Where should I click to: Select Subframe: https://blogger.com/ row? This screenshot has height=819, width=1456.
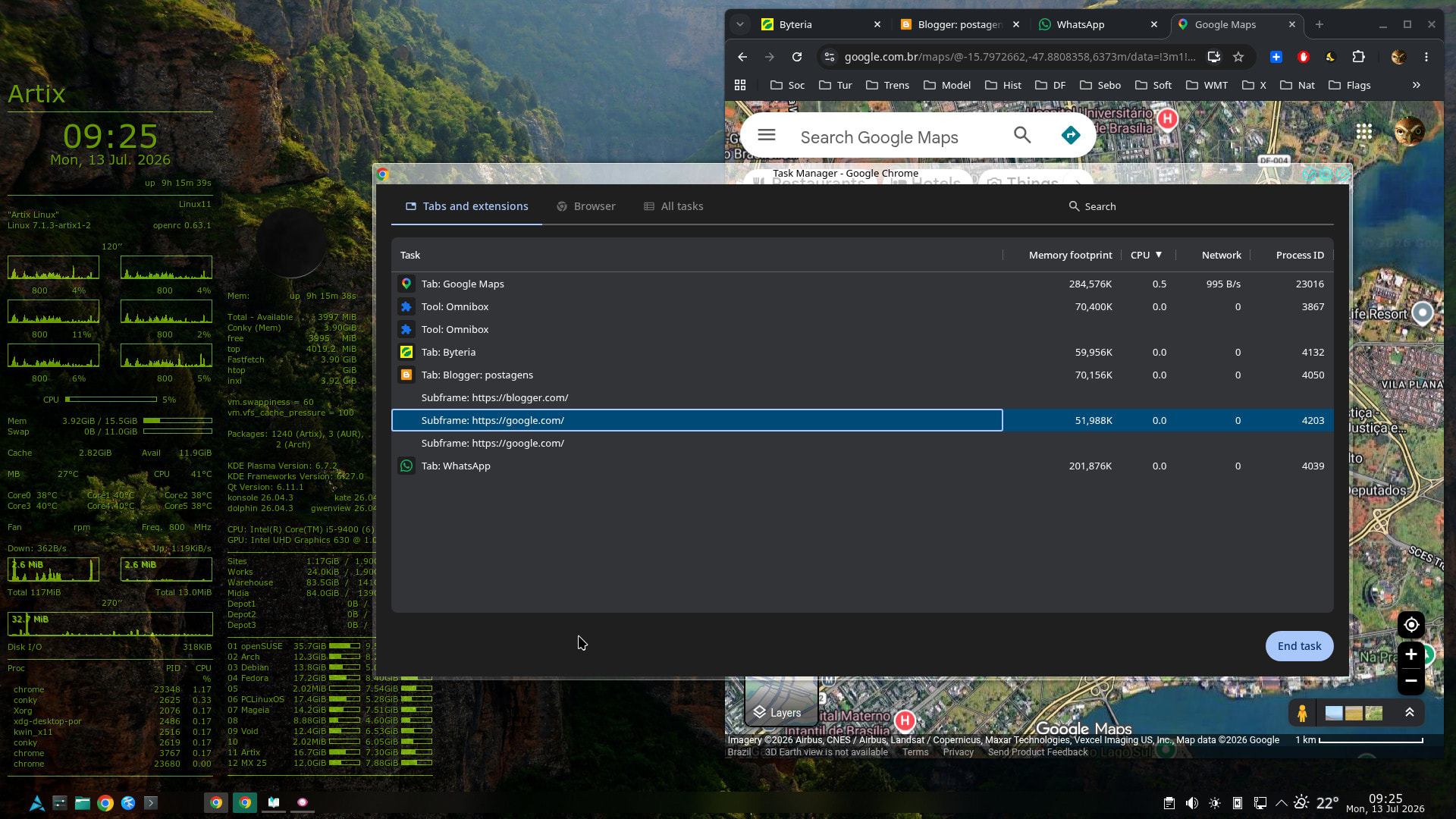862,397
